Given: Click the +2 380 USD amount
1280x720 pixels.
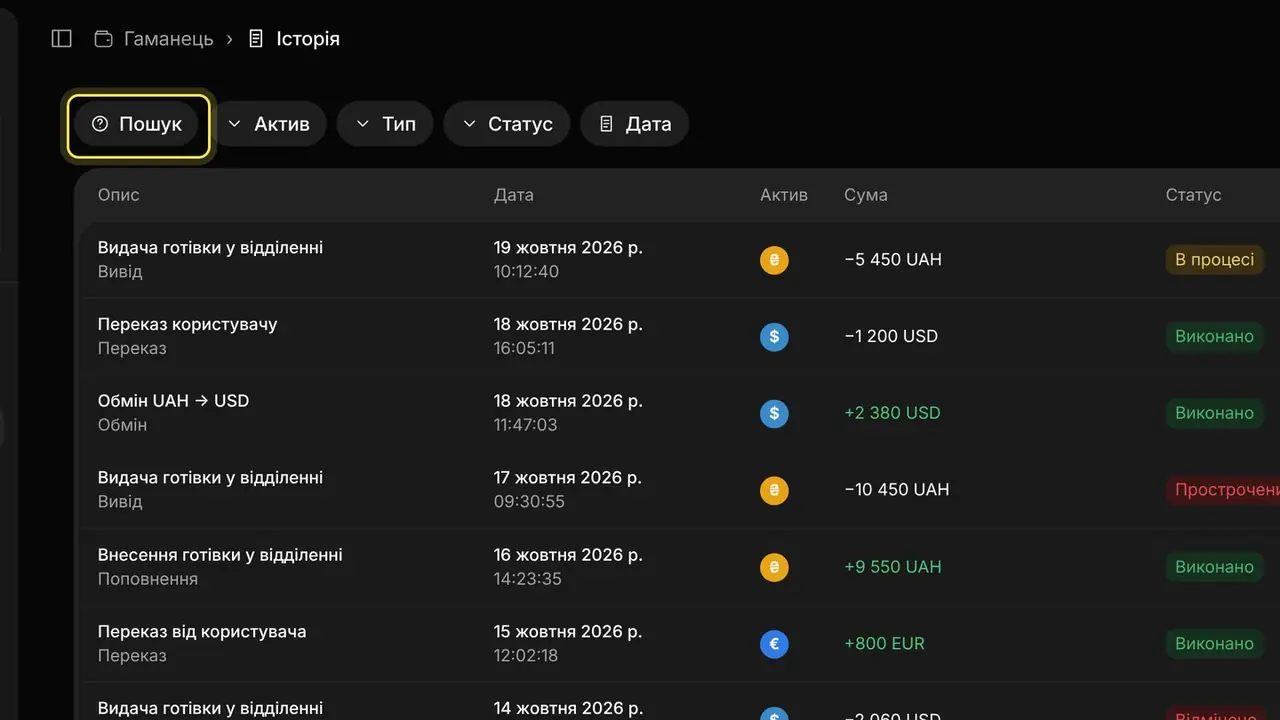Looking at the screenshot, I should click(892, 413).
